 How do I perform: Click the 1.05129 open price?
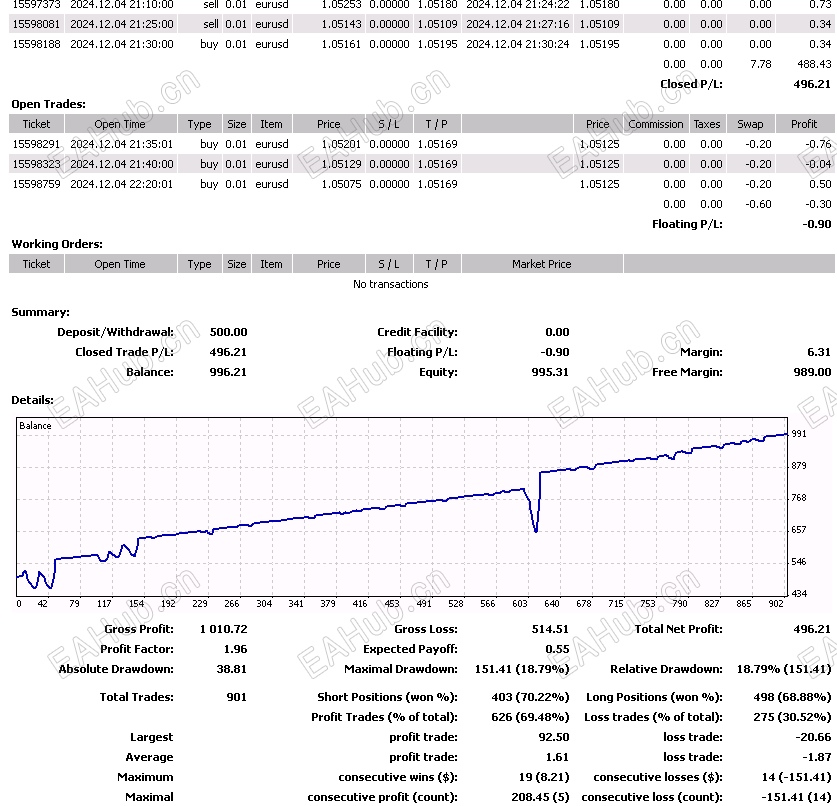[x=341, y=164]
